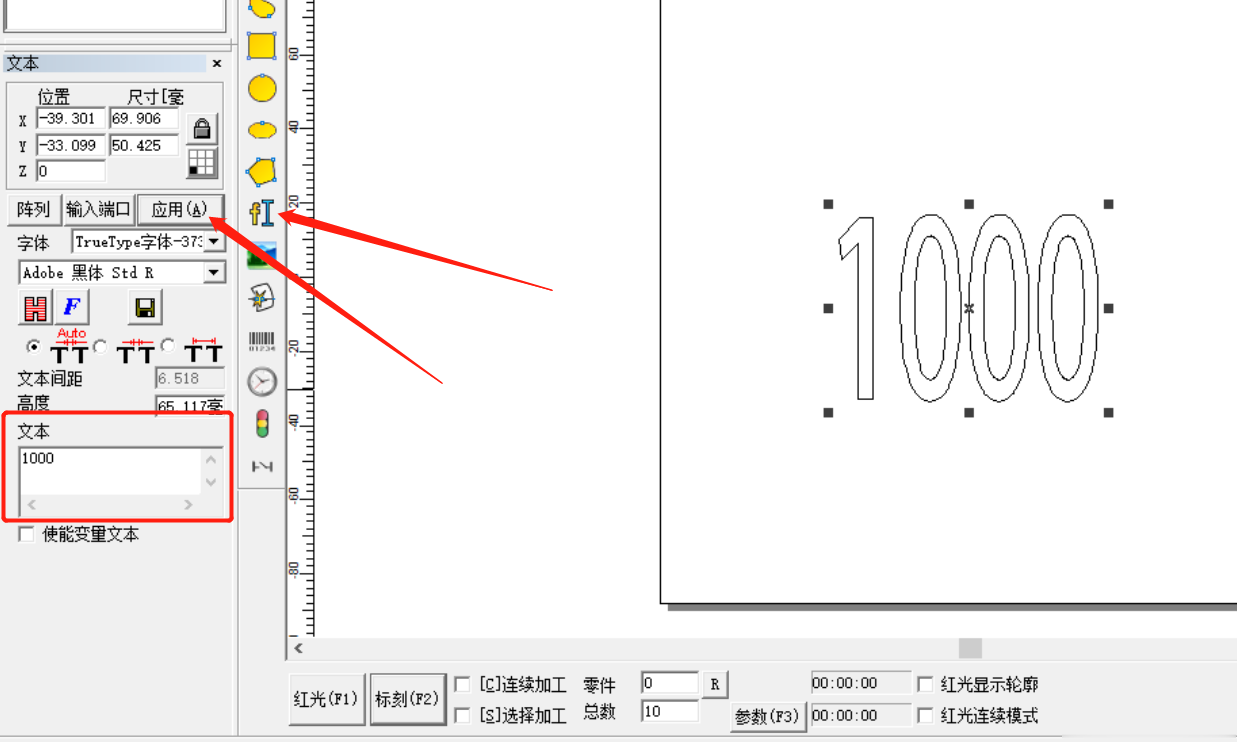Enable the 红光连续模式 checkbox

(x=925, y=716)
